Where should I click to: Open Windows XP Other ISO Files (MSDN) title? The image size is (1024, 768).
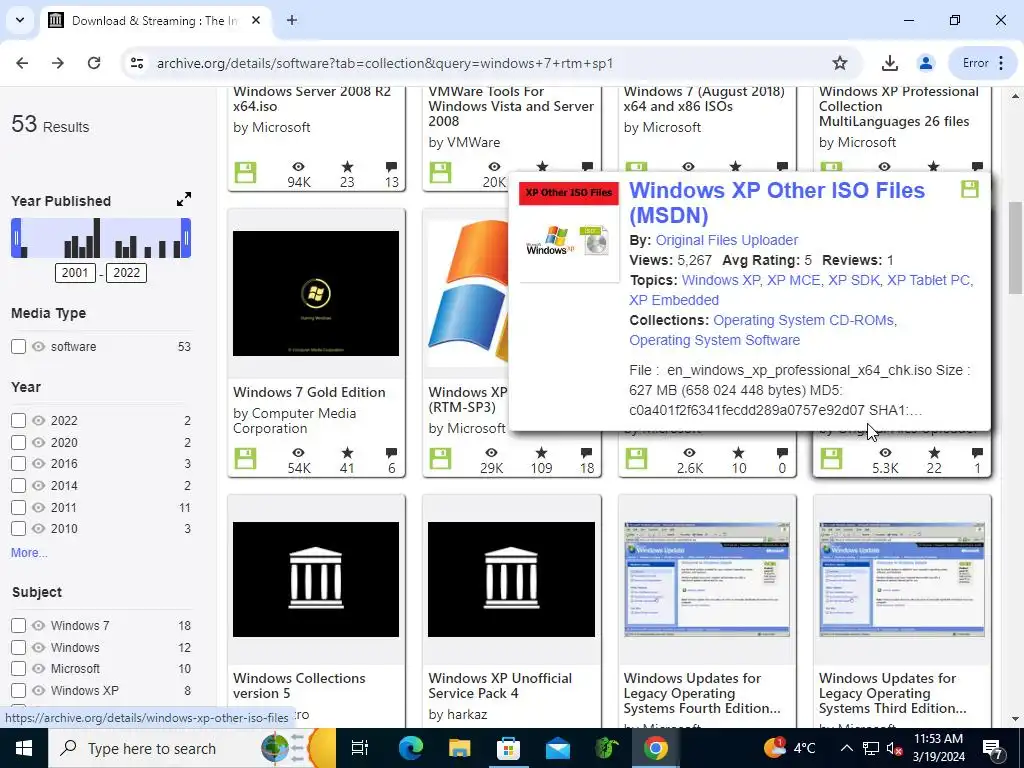tap(776, 202)
